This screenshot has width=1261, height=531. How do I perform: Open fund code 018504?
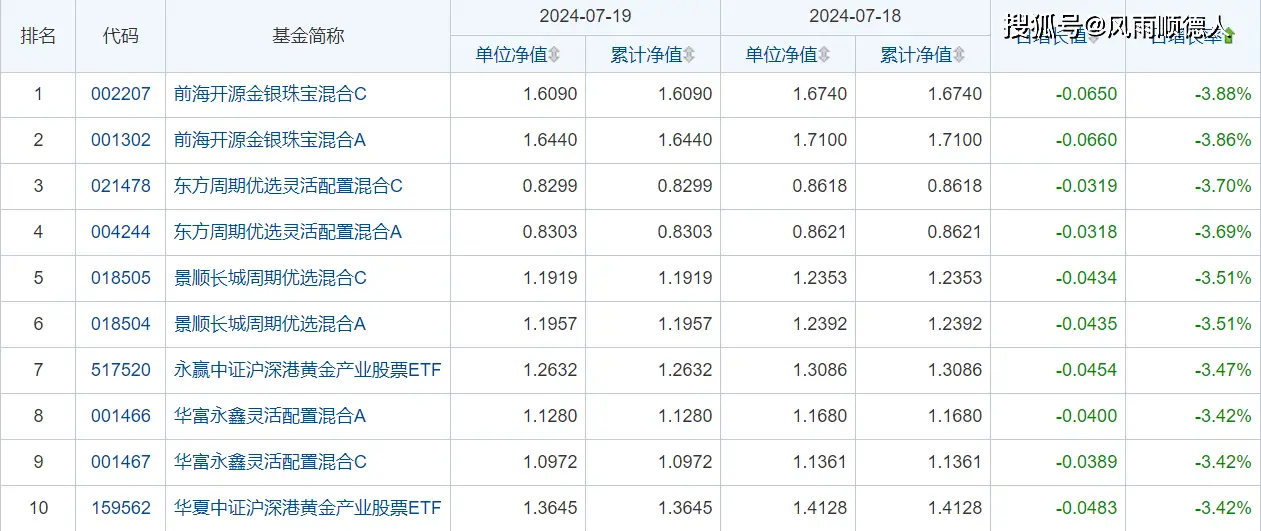121,324
